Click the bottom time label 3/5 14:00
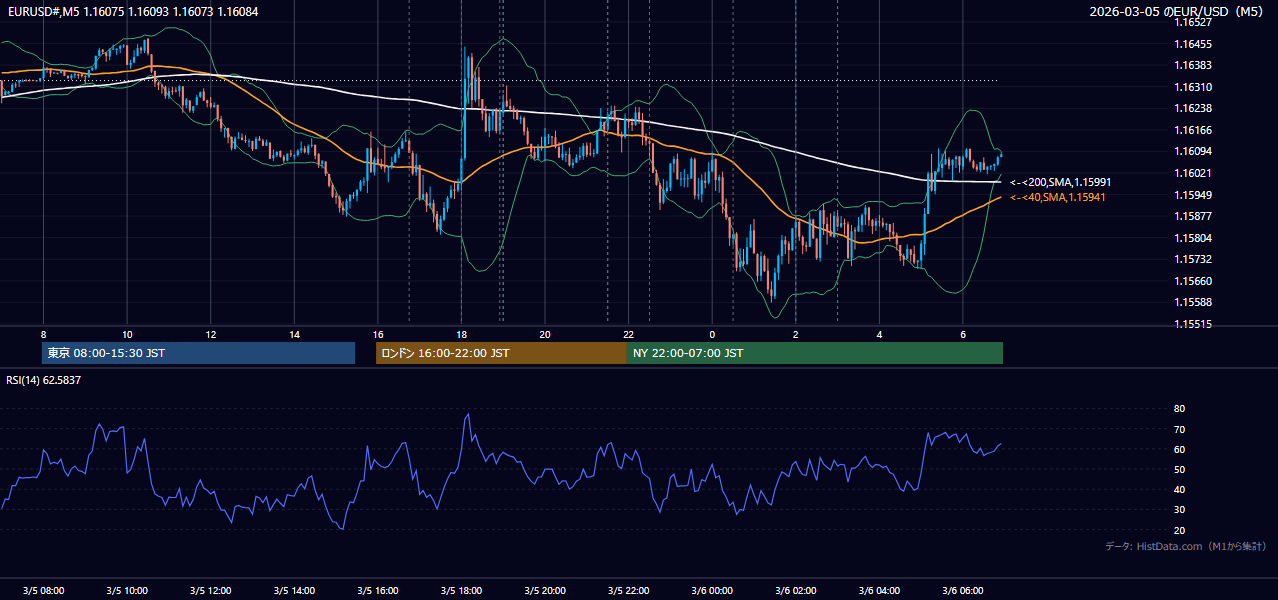Viewport: 1278px width, 600px height. pyautogui.click(x=294, y=590)
